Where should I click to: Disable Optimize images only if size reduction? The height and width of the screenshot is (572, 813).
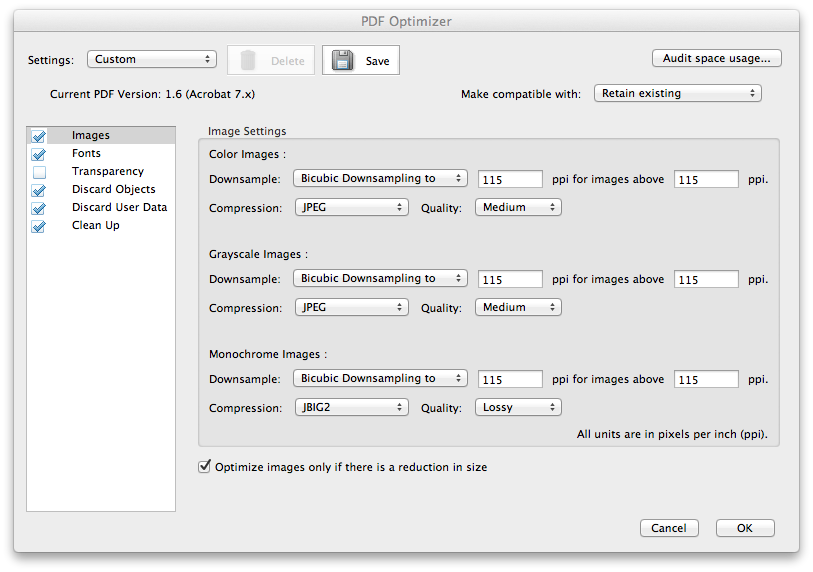(x=205, y=466)
